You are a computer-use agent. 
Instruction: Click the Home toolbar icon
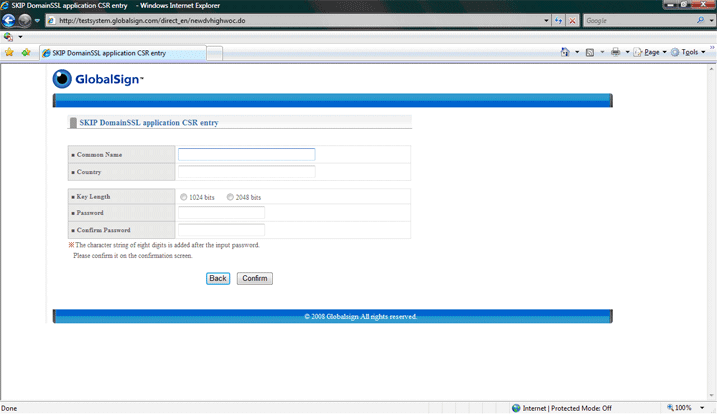tap(565, 52)
